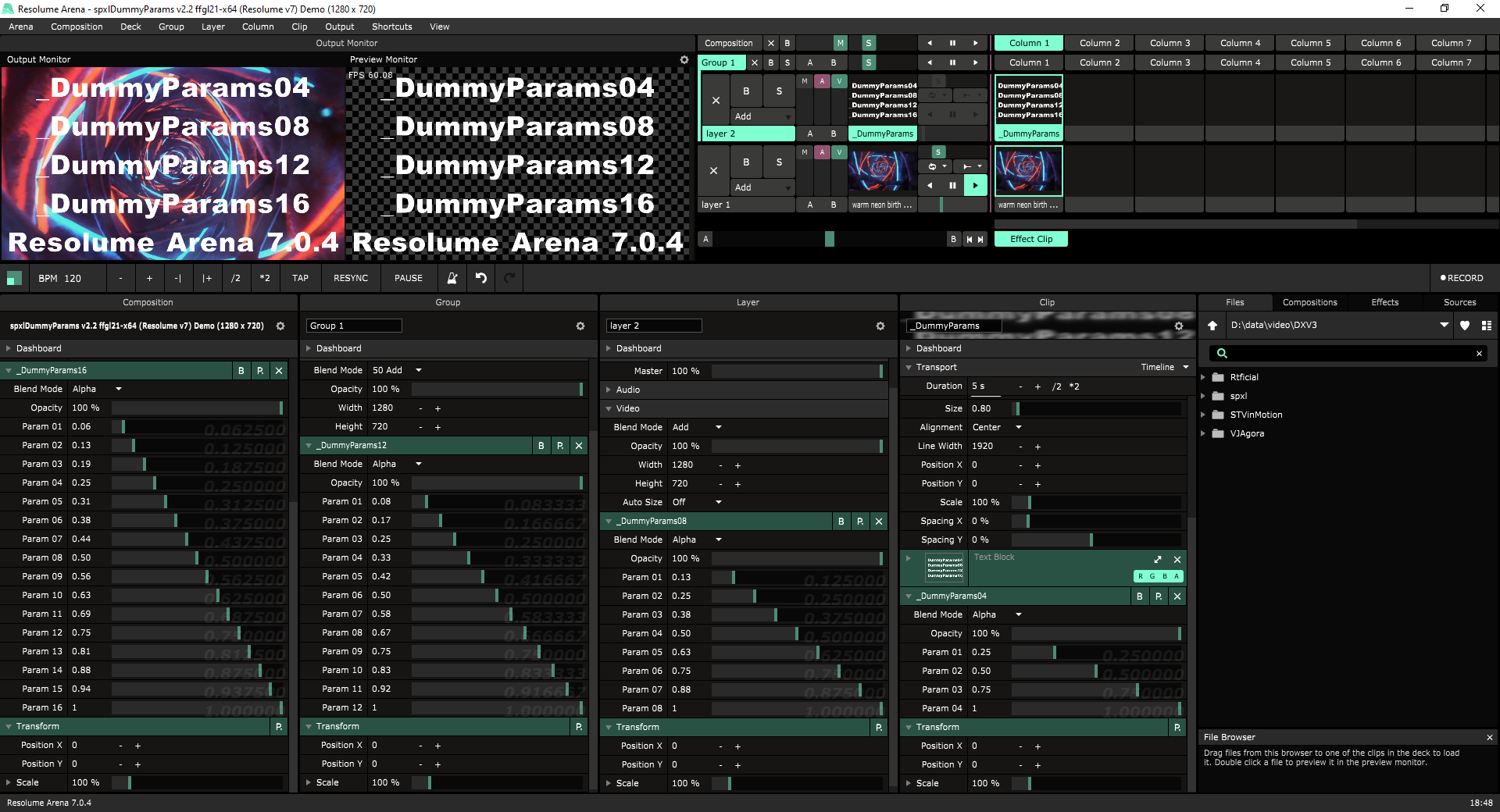The width and height of the screenshot is (1500, 812).
Task: Expand the Text Block preview
Action: (1157, 560)
